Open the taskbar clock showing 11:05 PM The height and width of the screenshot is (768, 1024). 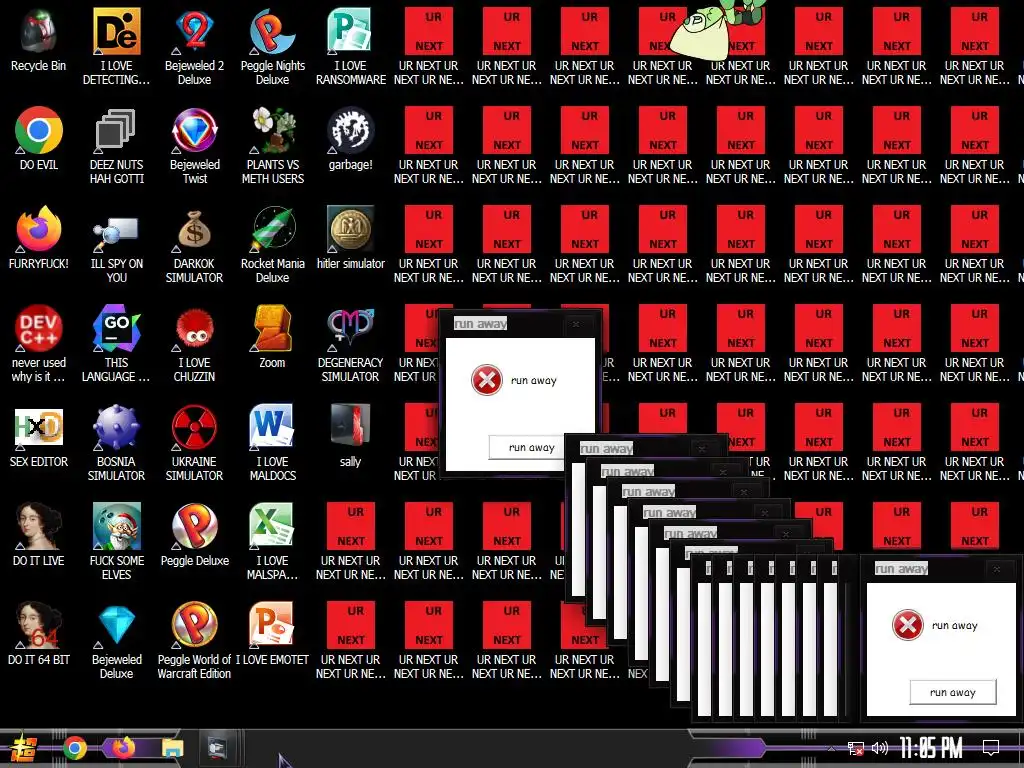pos(931,748)
